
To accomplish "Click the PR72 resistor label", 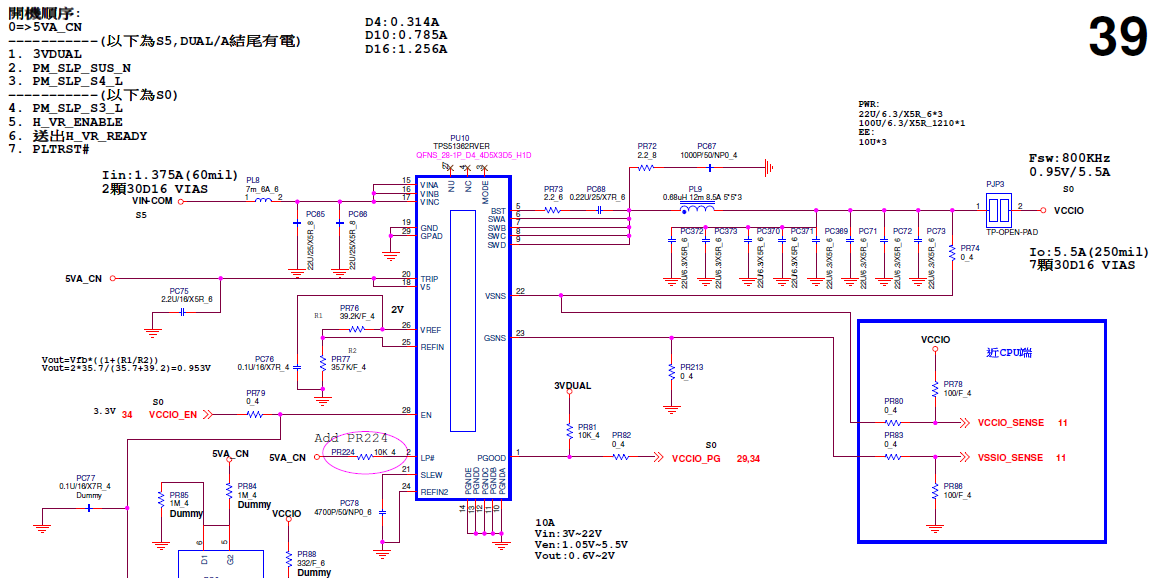I will click(x=647, y=147).
